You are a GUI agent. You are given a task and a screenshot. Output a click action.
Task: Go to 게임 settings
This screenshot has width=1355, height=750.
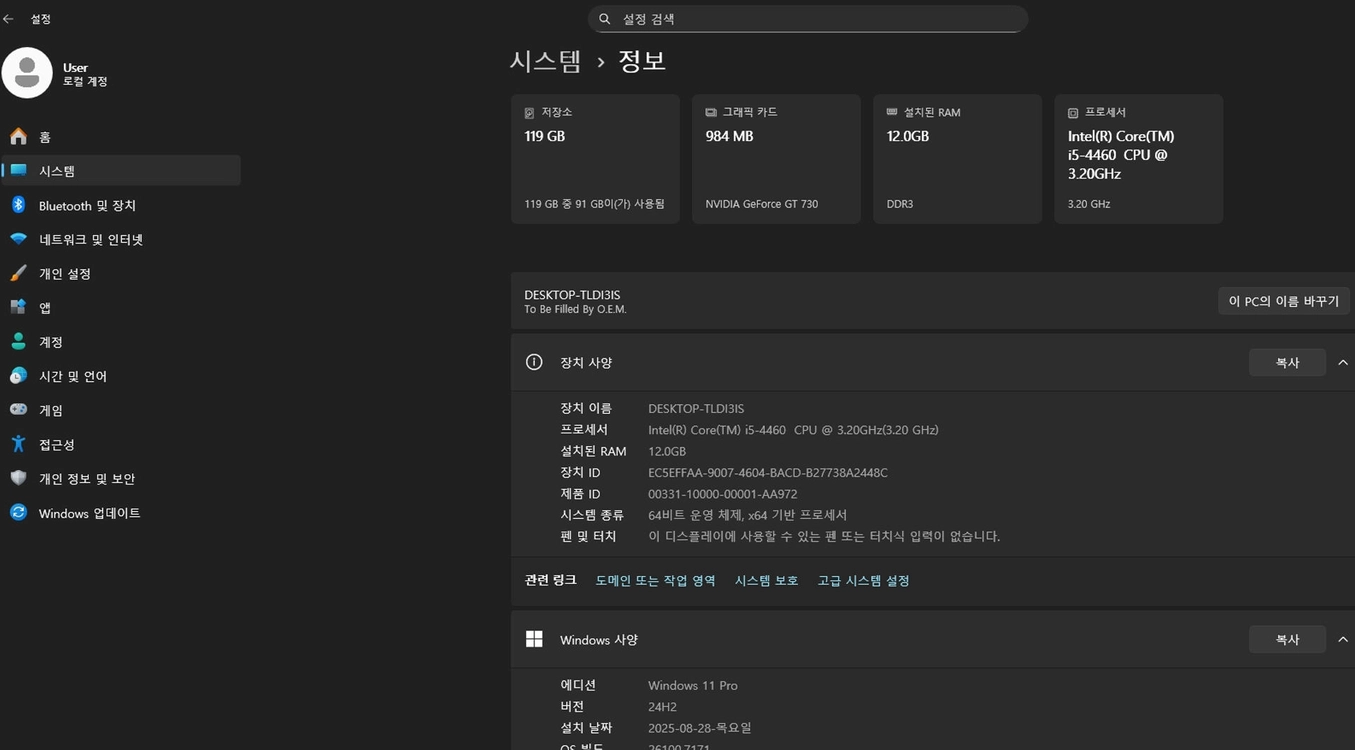pos(121,410)
